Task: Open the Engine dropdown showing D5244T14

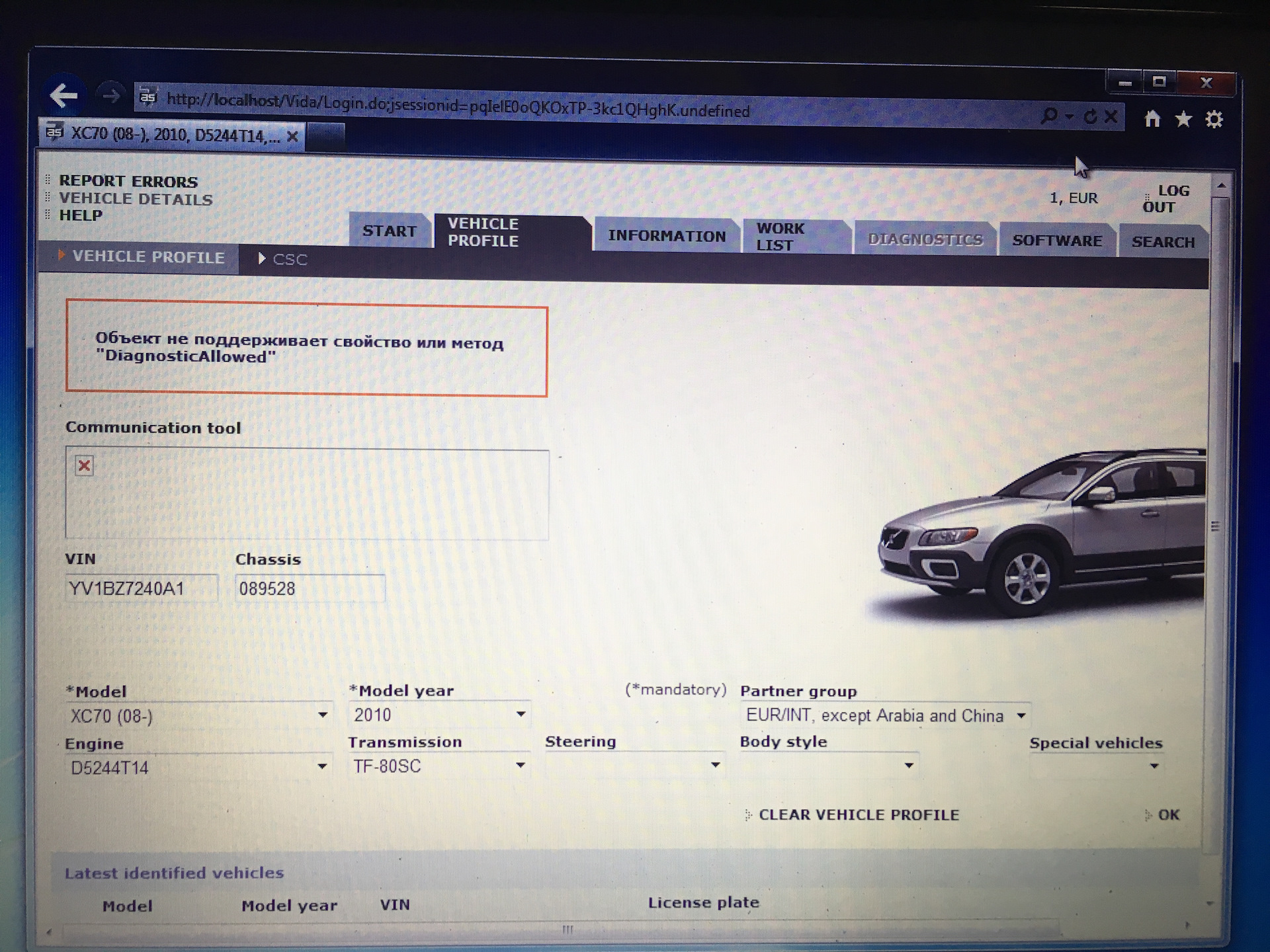Action: 198,767
